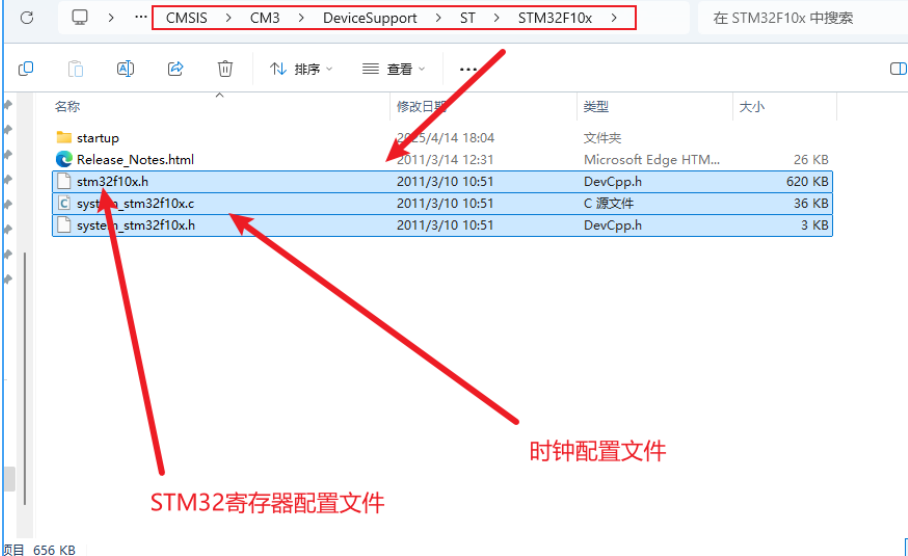Click the share icon in toolbar
The width and height of the screenshot is (908, 556).
click(175, 69)
